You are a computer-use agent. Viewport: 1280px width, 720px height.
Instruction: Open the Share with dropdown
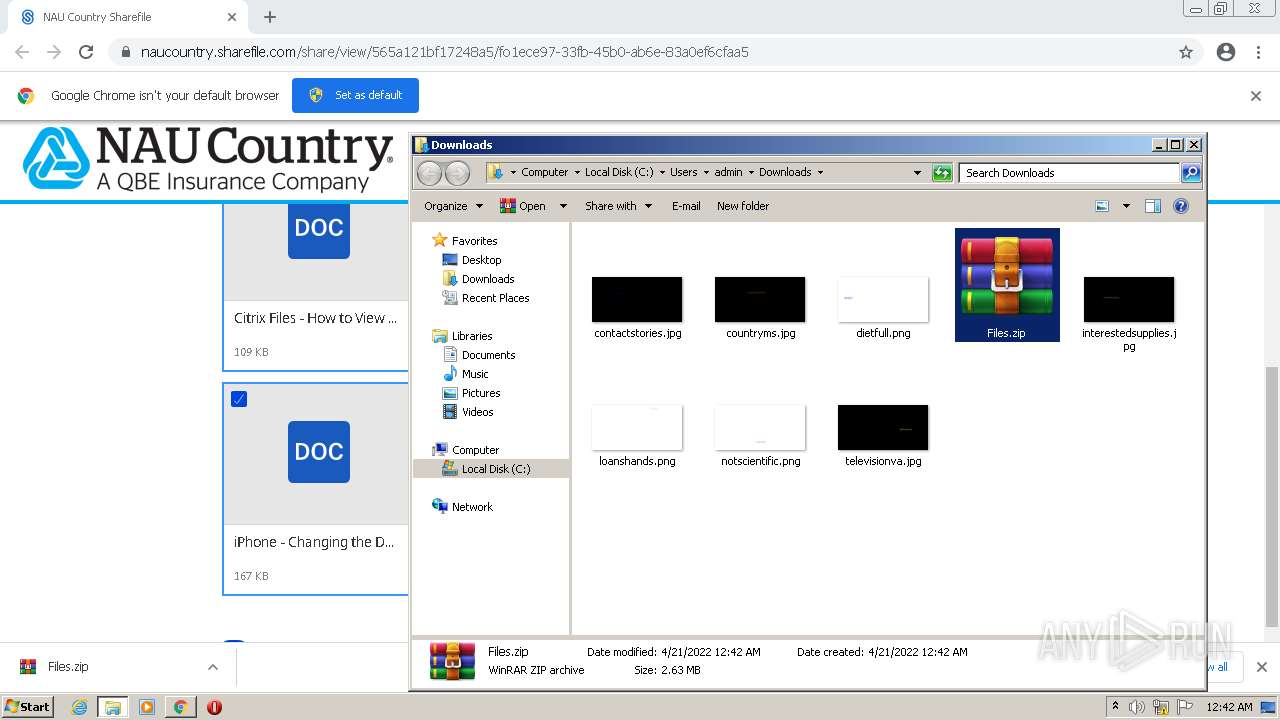618,206
